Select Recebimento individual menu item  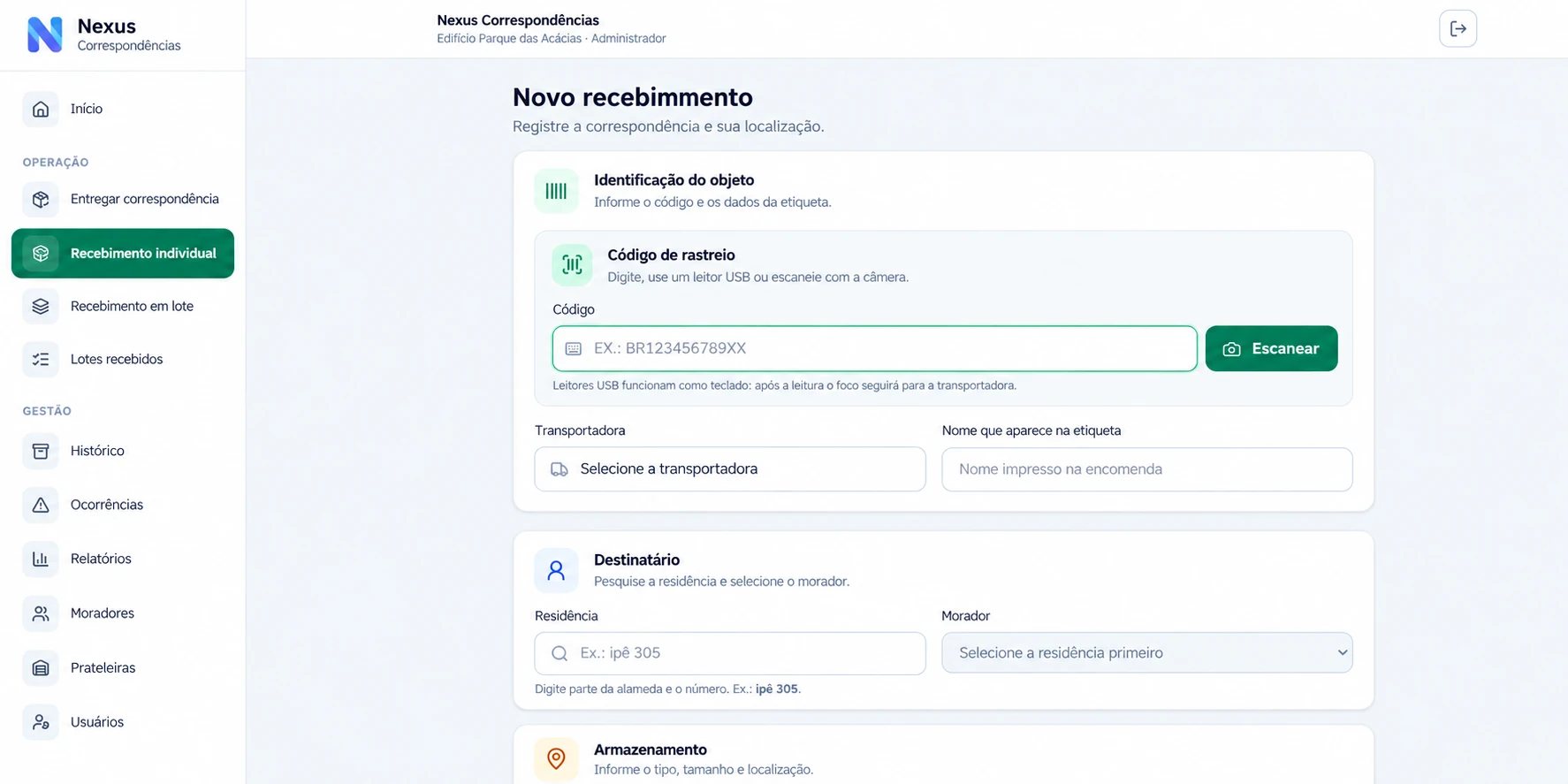(123, 253)
